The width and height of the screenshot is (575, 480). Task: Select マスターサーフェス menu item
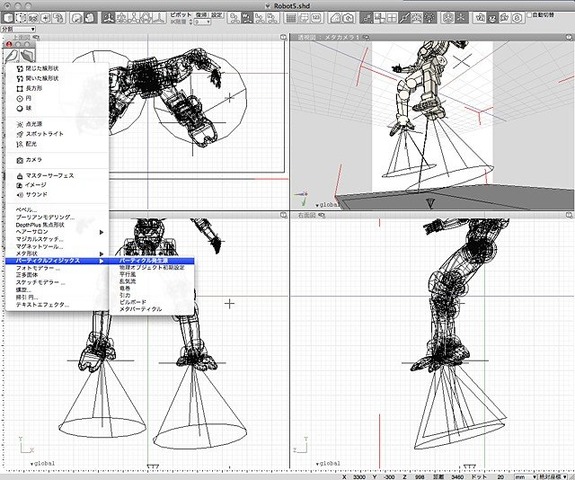[57, 176]
